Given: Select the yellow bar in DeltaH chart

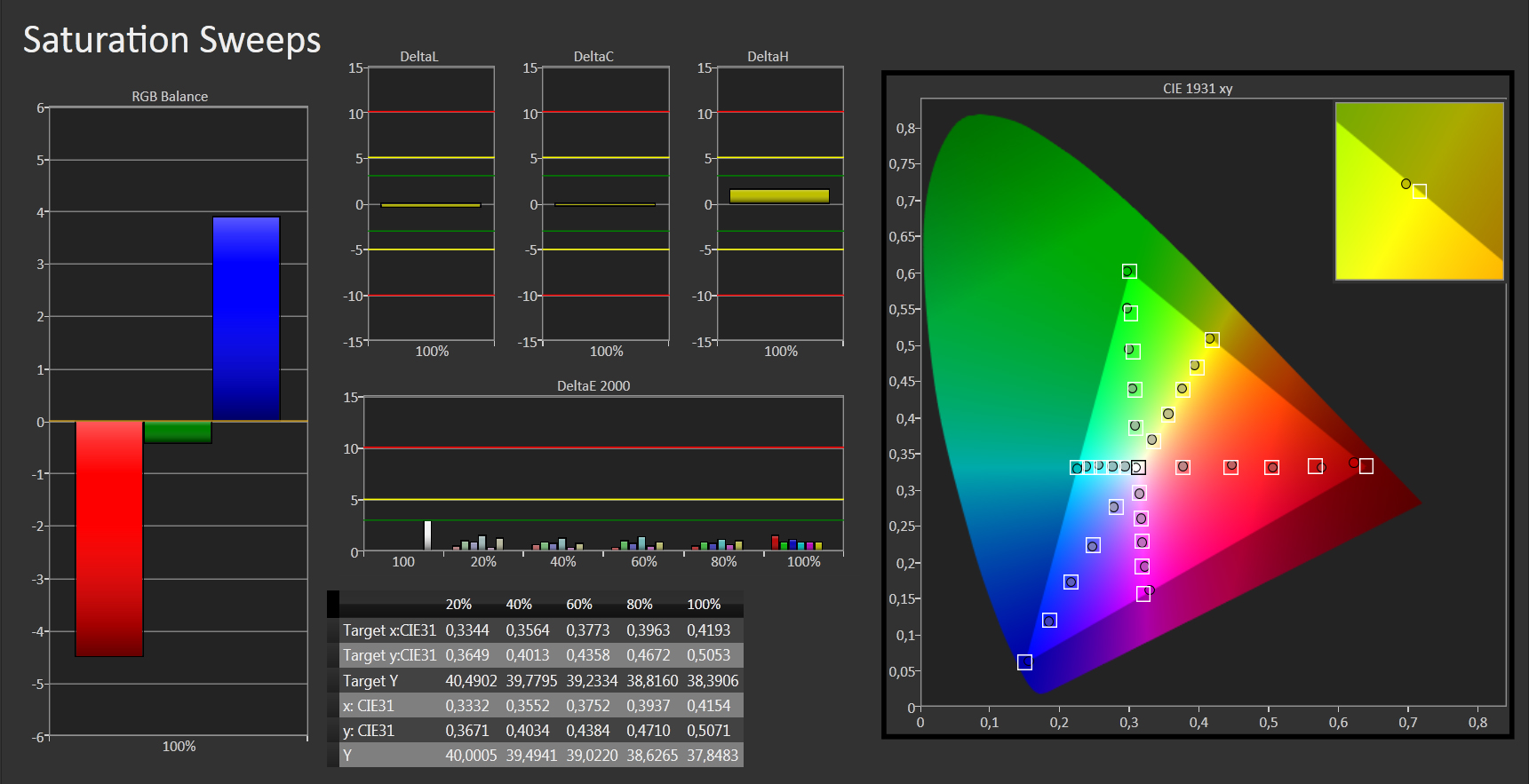Looking at the screenshot, I should point(779,196).
